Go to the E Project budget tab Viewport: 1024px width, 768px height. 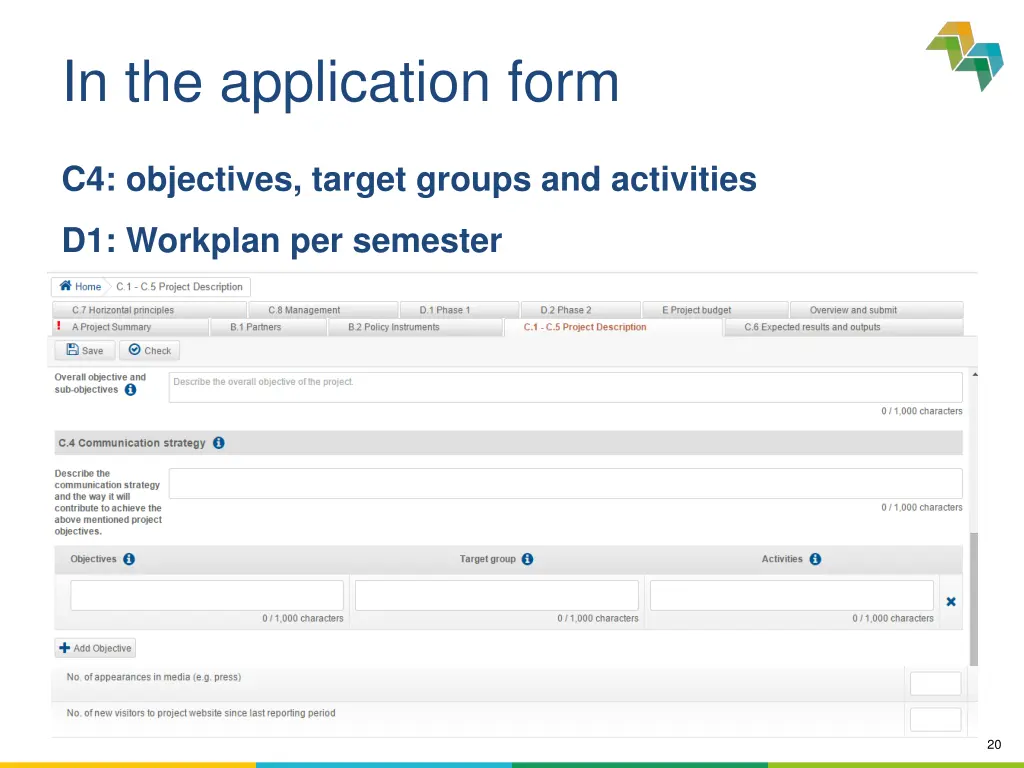click(x=715, y=310)
